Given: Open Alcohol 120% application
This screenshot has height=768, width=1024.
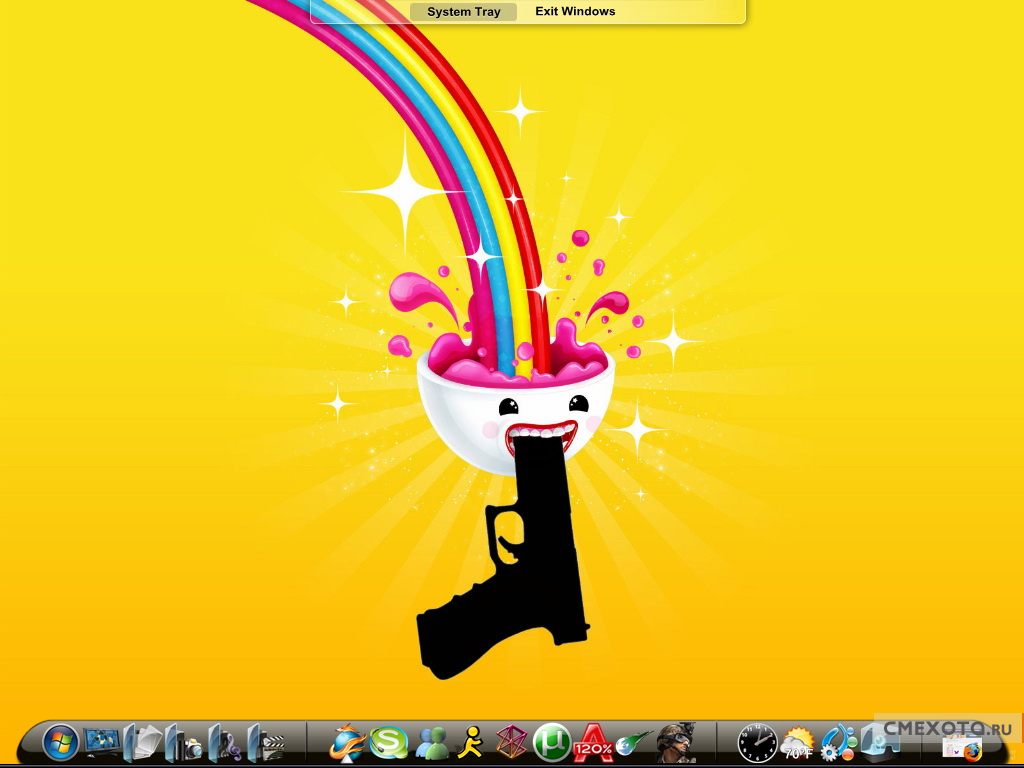Looking at the screenshot, I should click(593, 742).
